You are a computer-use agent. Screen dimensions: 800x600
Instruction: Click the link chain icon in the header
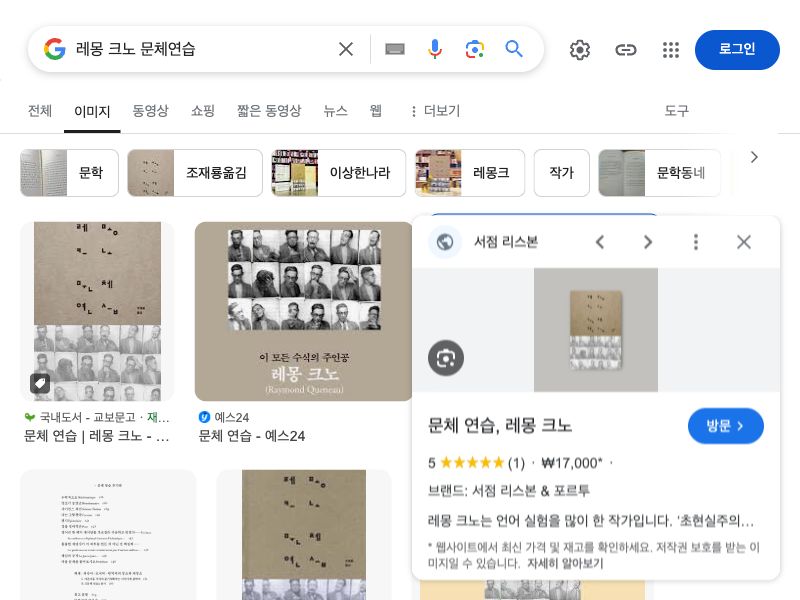626,50
